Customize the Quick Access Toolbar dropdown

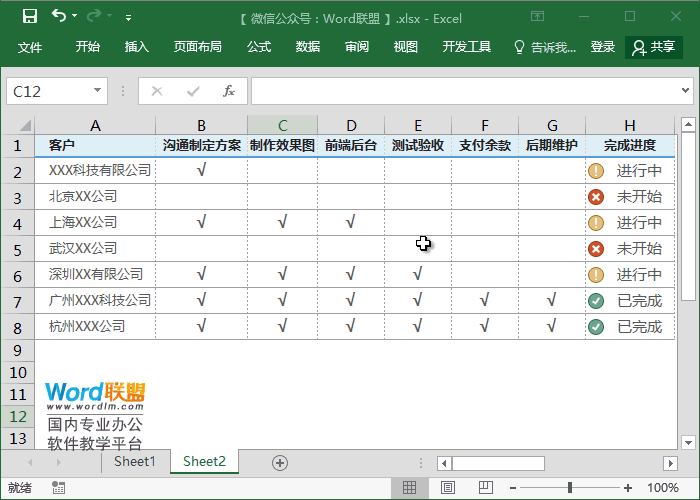(129, 18)
